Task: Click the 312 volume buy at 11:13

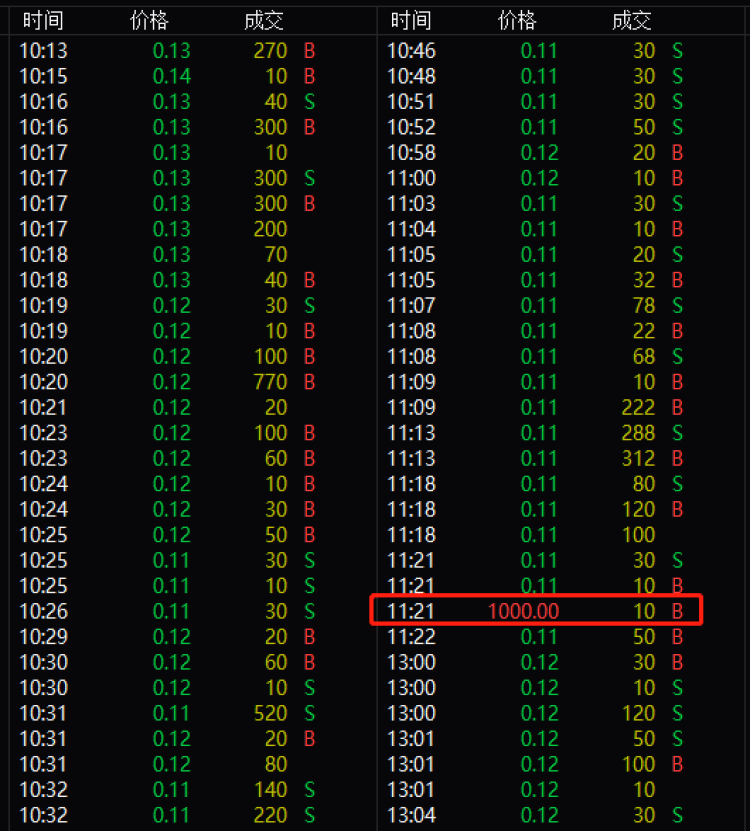Action: (x=638, y=458)
